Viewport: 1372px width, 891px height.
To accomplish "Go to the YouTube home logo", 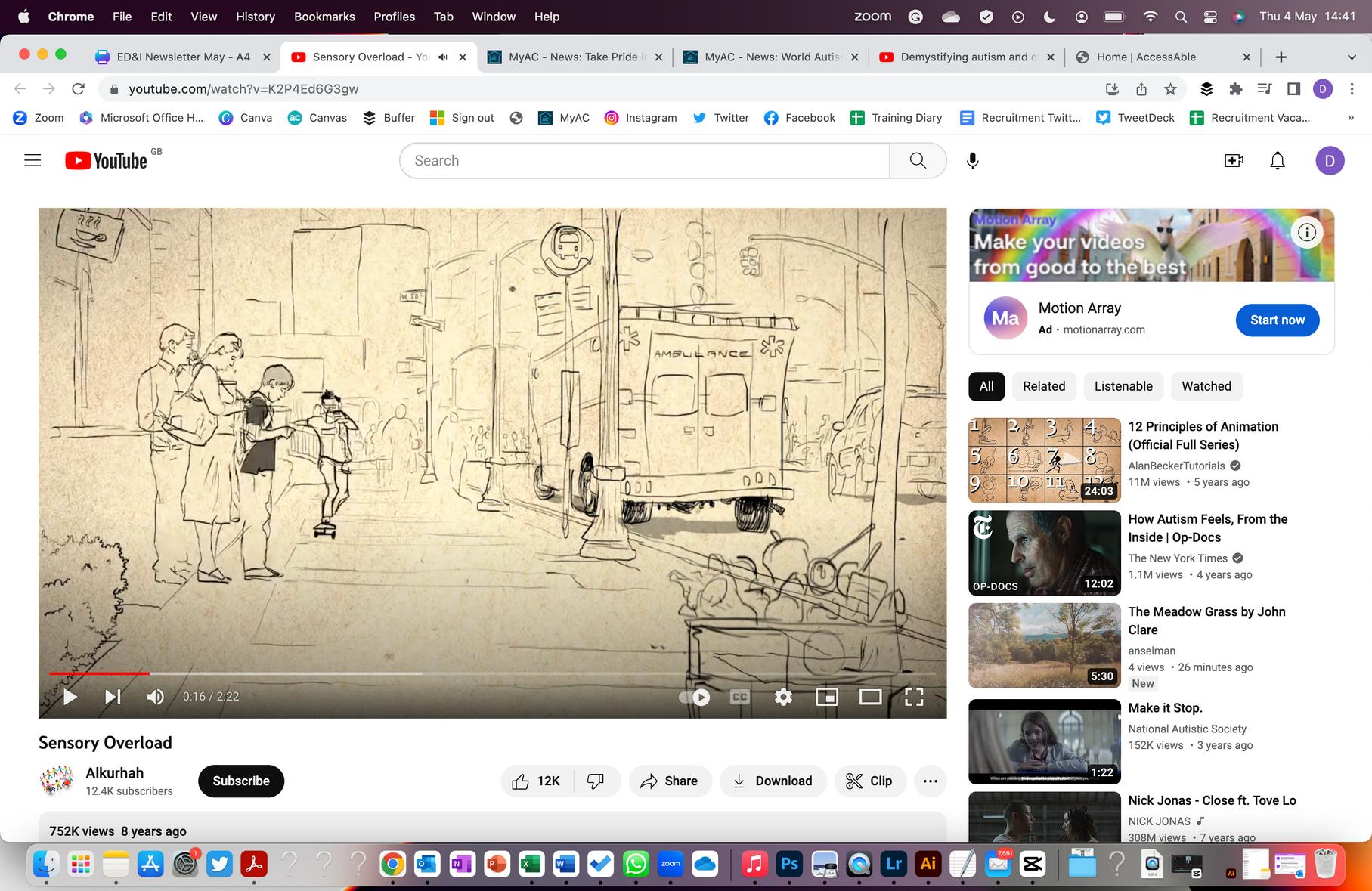I will 106,160.
